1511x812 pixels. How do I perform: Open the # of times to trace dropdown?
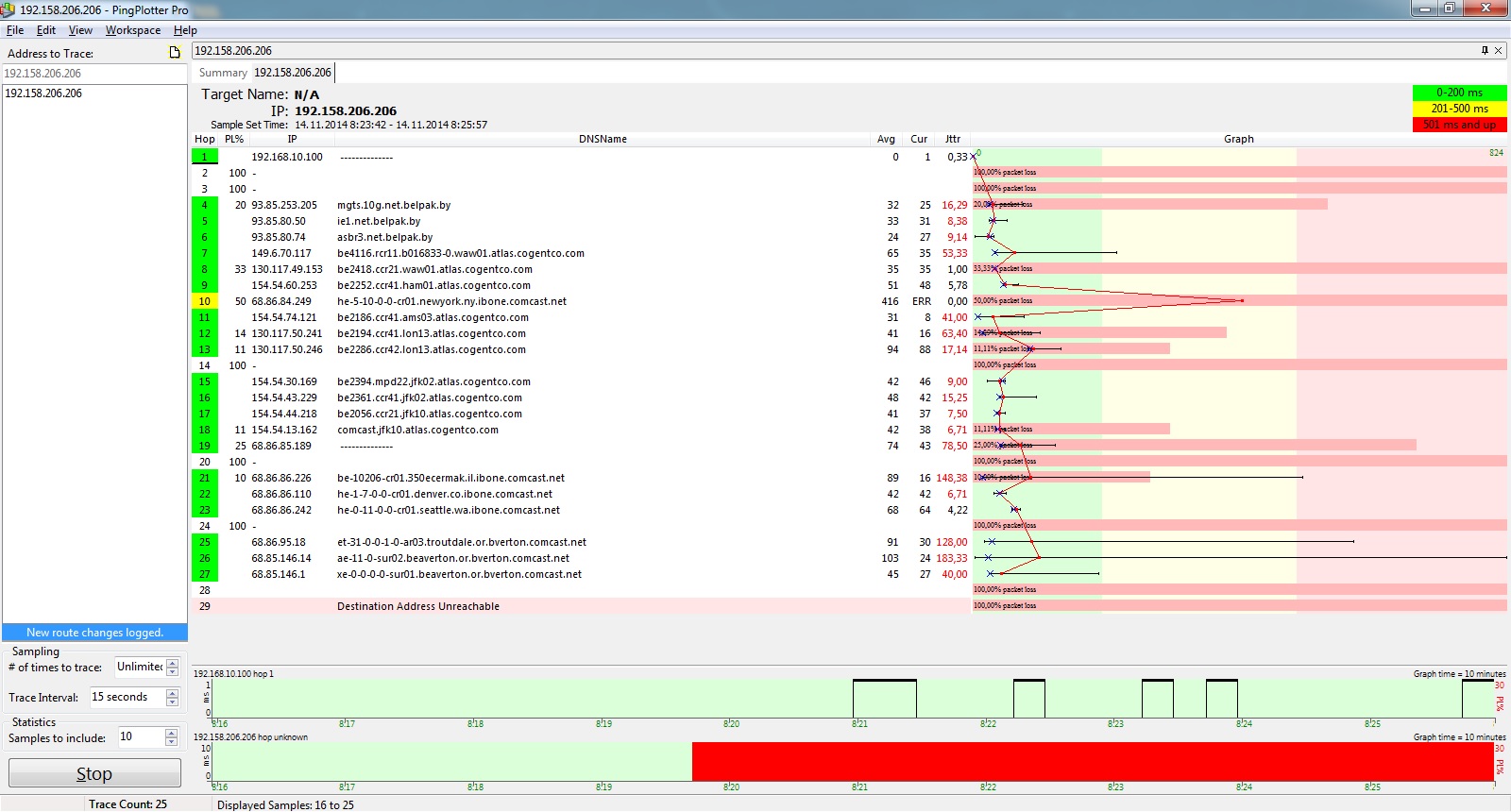pos(172,668)
